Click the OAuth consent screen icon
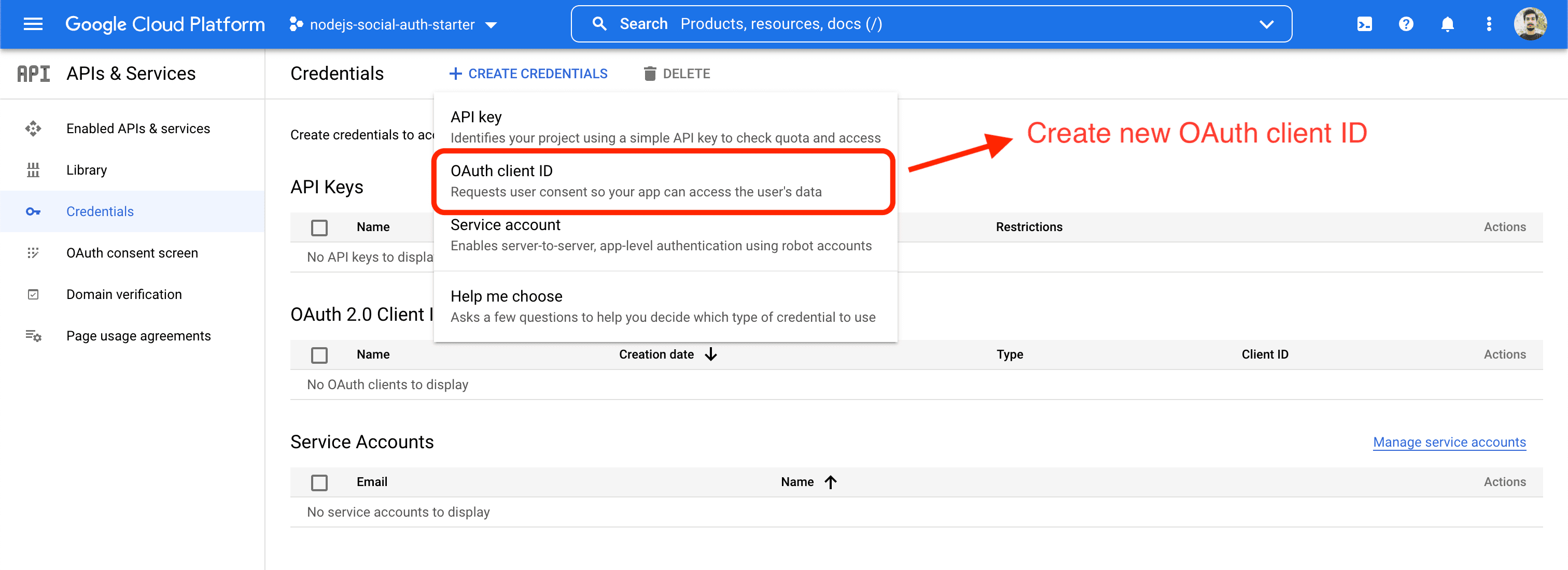 [33, 252]
